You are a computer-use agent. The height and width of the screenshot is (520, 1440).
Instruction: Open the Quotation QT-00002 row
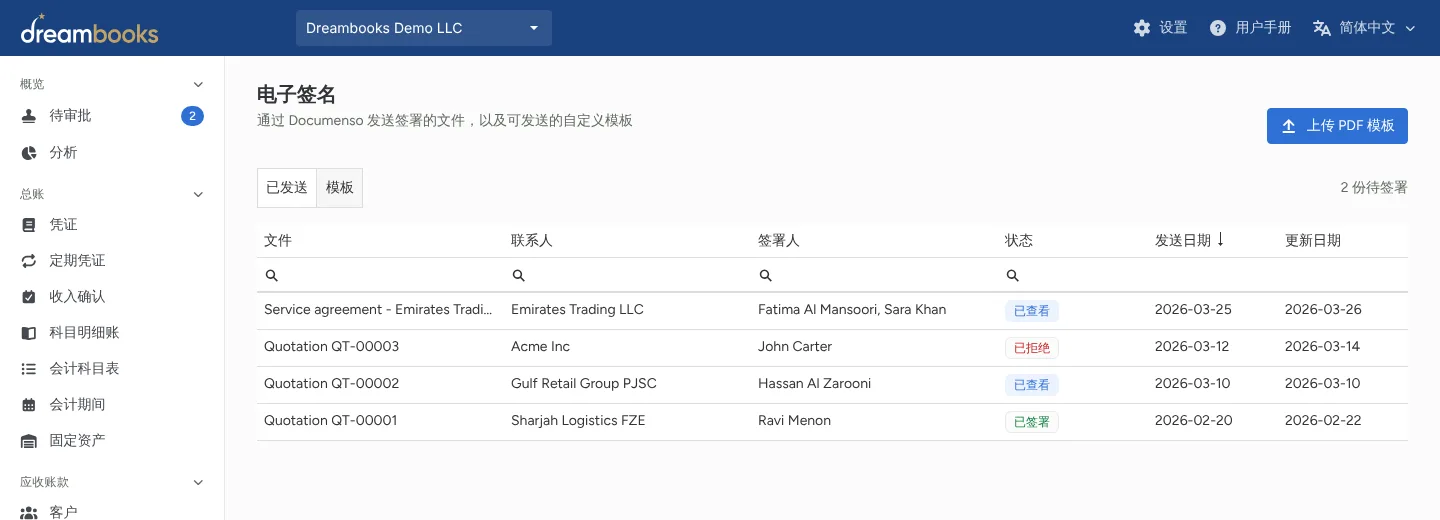[832, 385]
